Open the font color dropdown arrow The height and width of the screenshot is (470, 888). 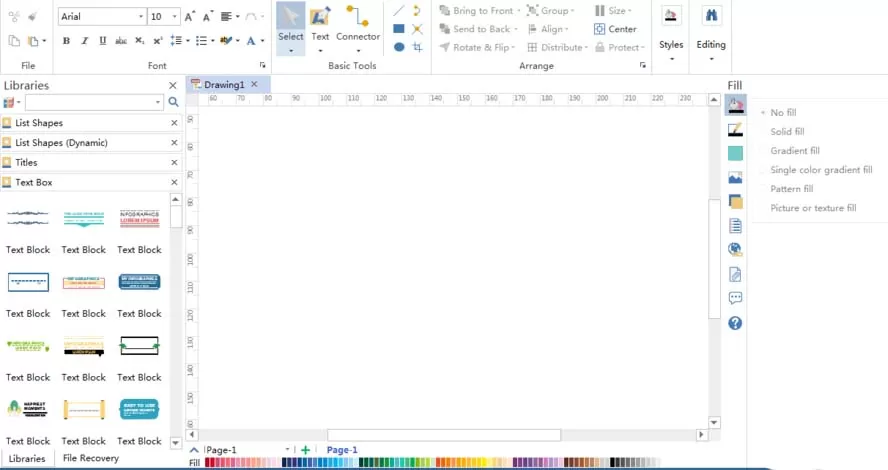[262, 41]
